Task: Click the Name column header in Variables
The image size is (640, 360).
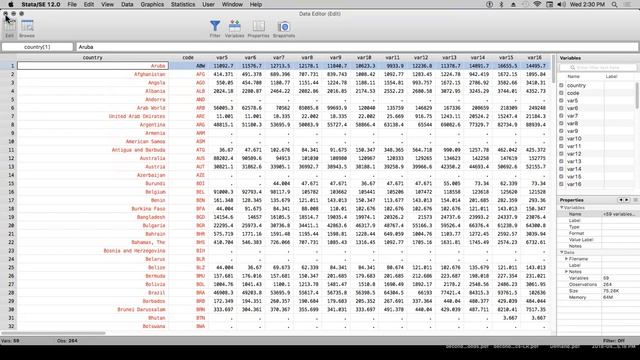Action: [x=573, y=76]
